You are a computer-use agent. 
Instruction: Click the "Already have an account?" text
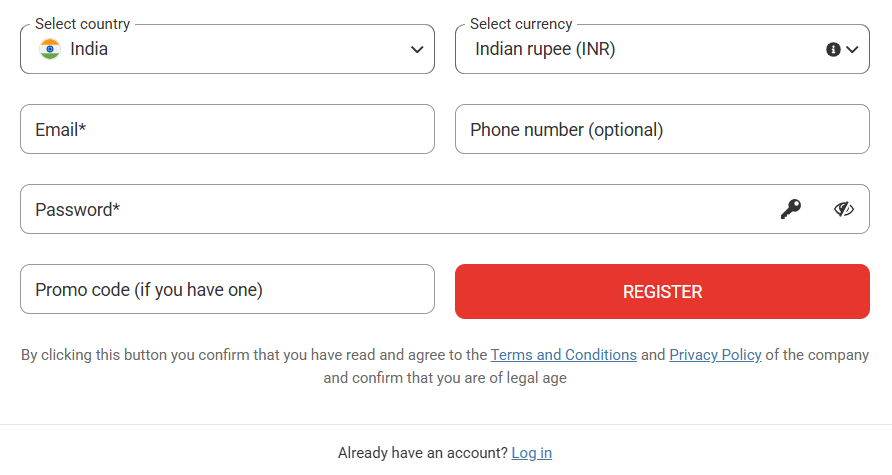422,453
